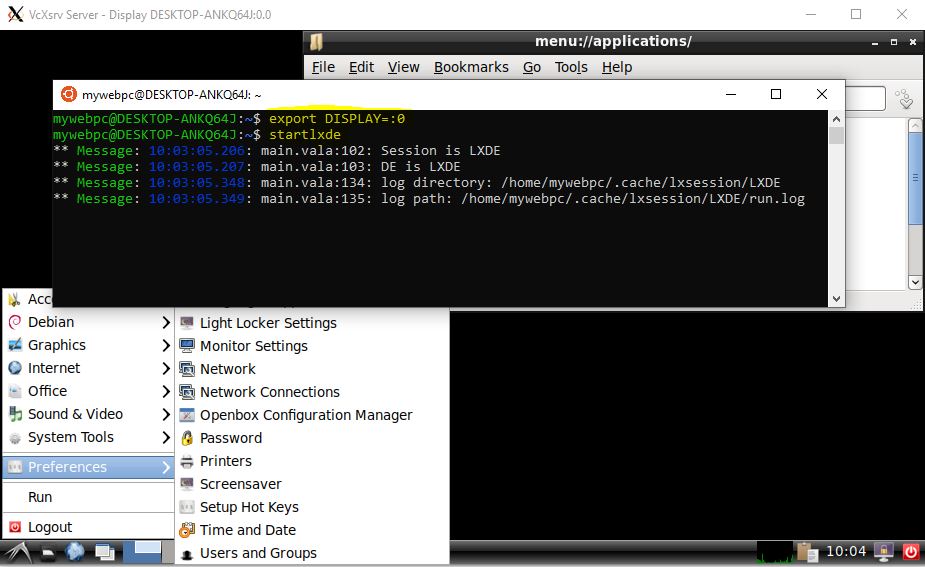Screen dimensions: 925x567
Task: Open Printers via its printer icon
Action: click(187, 461)
